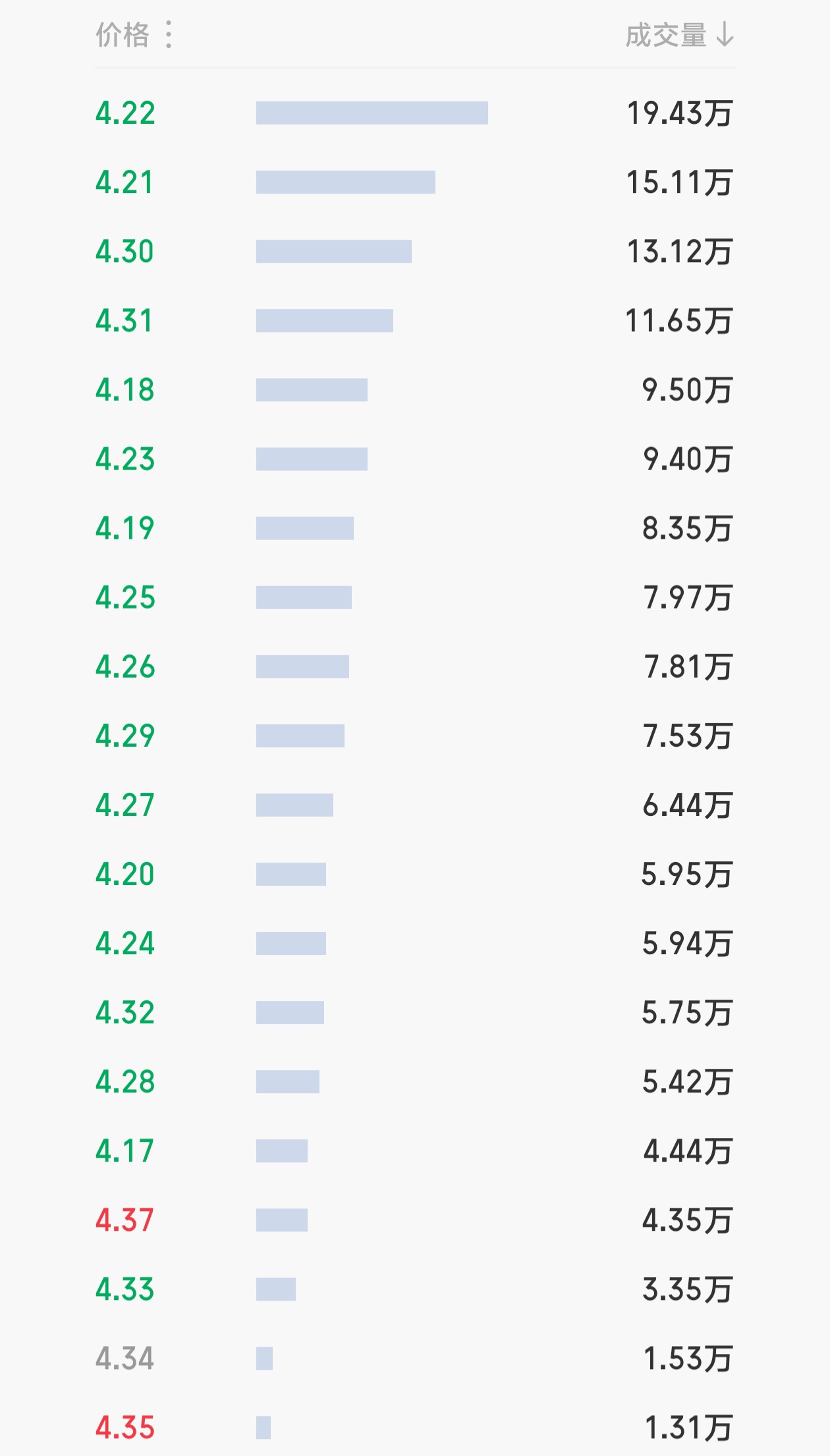Tap the 9.40万 volume figure

coord(688,459)
